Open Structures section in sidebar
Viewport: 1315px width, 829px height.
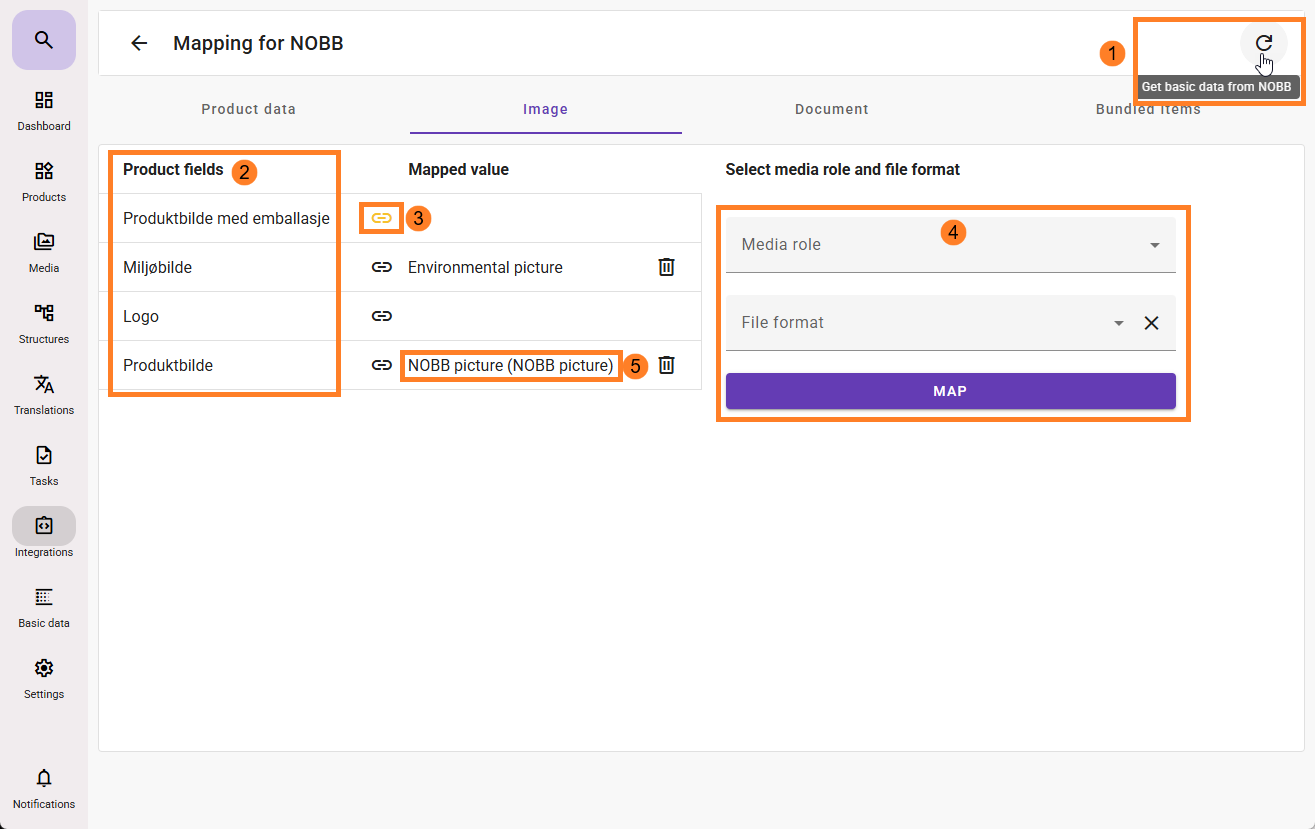click(44, 324)
